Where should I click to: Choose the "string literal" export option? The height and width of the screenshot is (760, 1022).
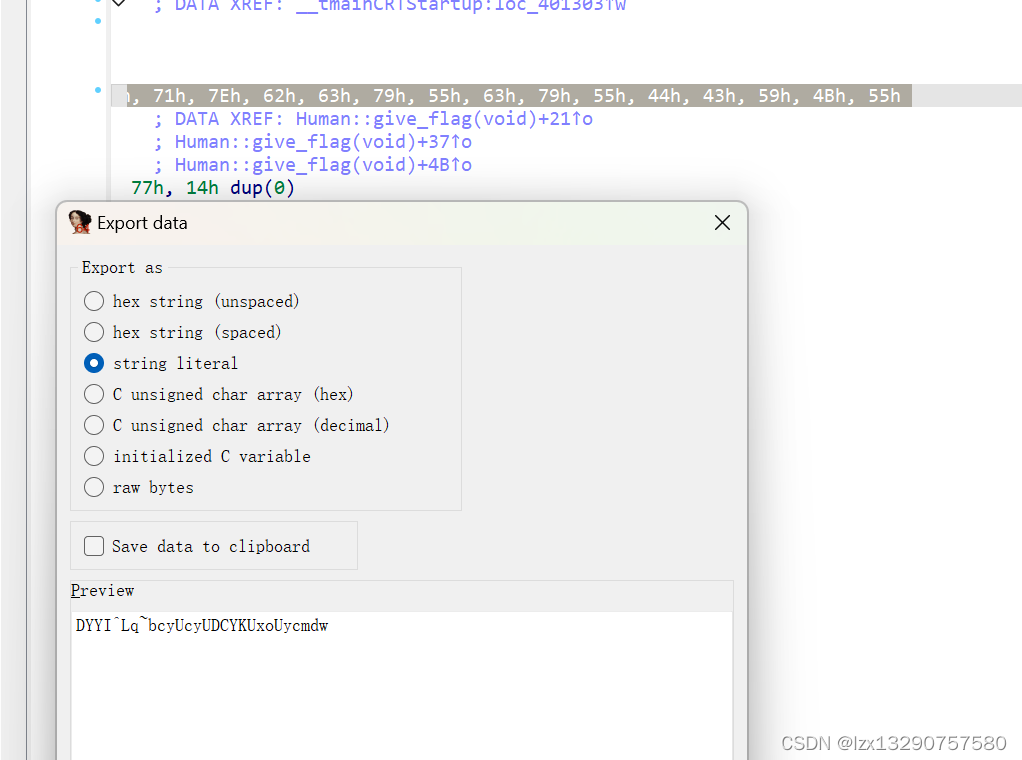(x=93, y=363)
